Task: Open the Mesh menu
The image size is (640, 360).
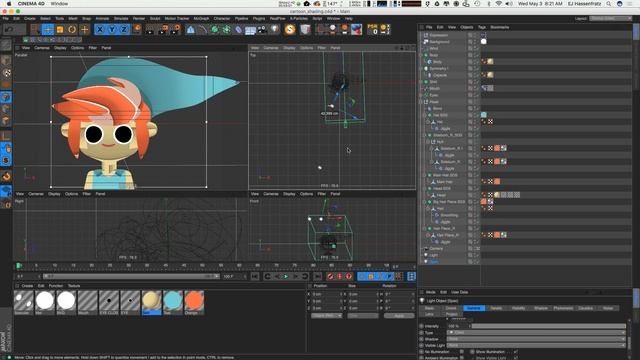Action: click(73, 19)
